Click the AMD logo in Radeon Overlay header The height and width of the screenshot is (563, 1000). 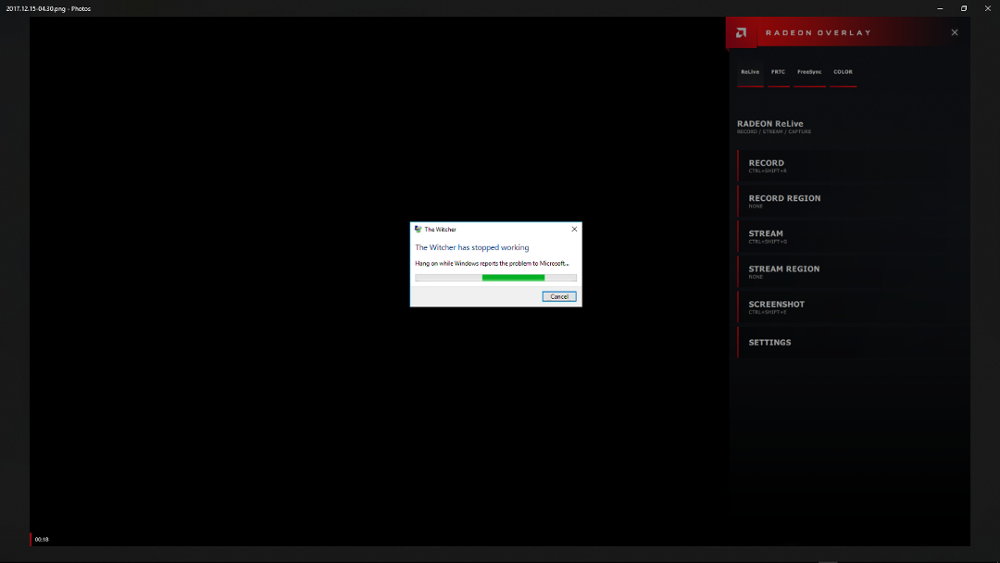[x=741, y=33]
